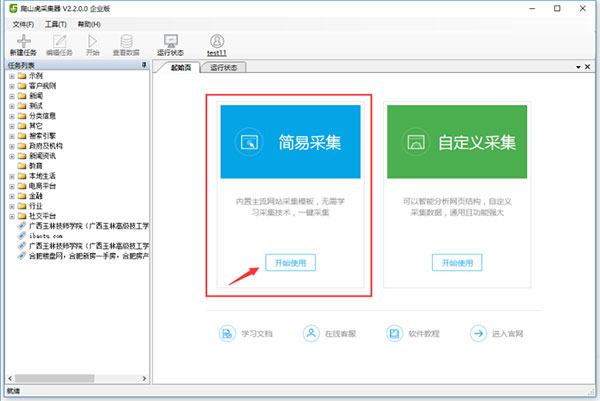Click the 自定义采集 green banner
The image size is (600, 401).
[x=457, y=142]
